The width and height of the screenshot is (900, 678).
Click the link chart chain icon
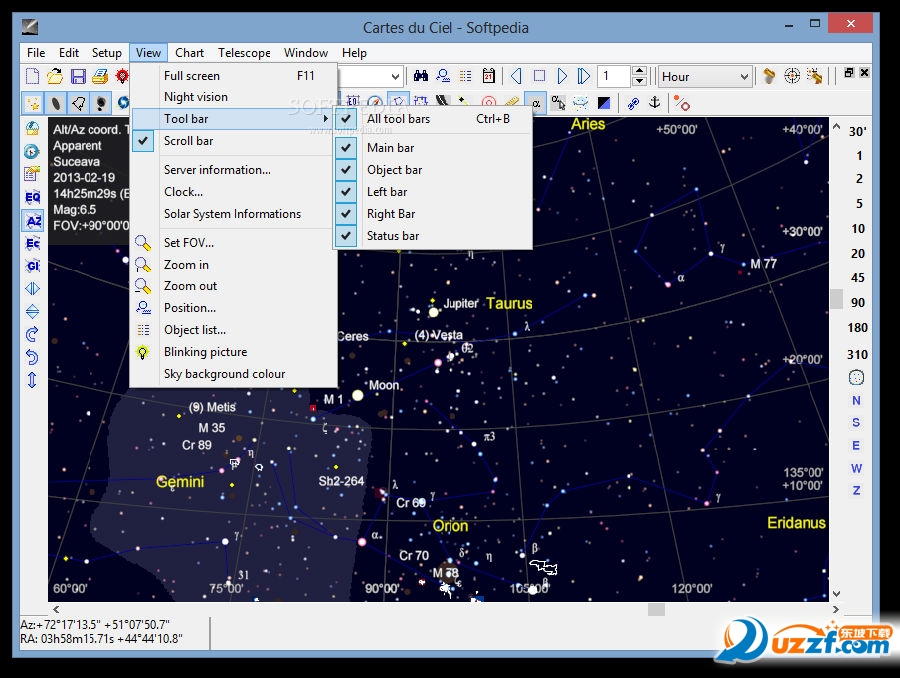[633, 103]
